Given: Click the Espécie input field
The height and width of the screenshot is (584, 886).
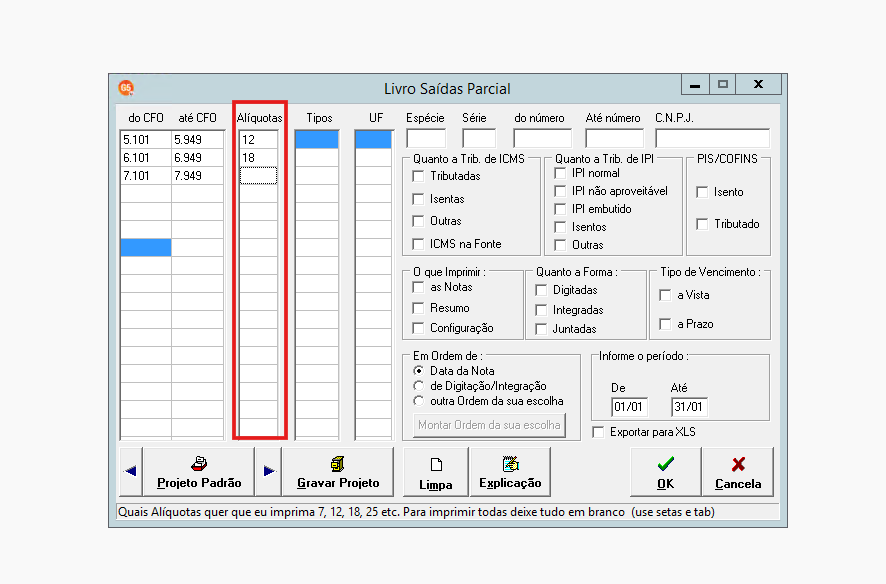Looking at the screenshot, I should (x=426, y=138).
